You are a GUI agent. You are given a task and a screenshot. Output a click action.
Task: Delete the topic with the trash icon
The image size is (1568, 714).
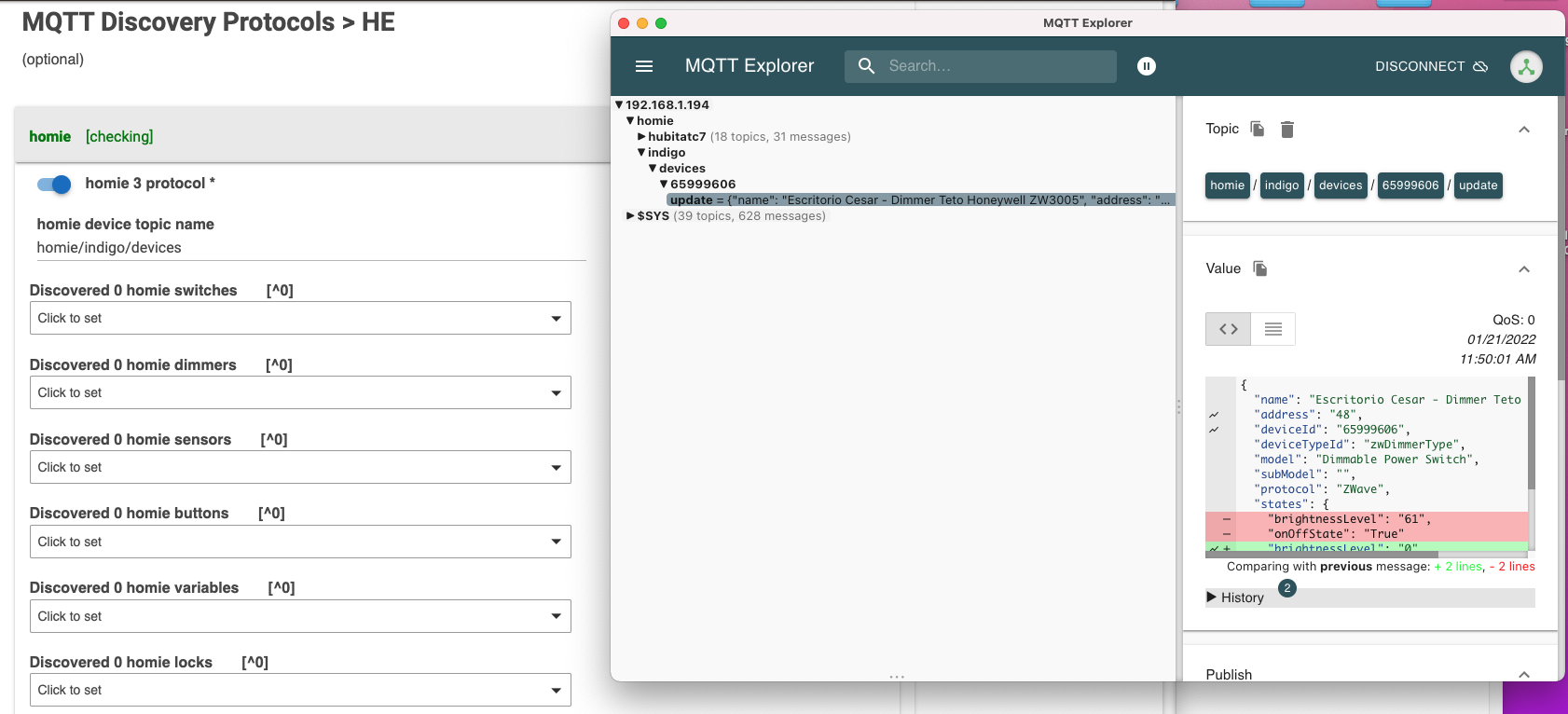pyautogui.click(x=1287, y=130)
